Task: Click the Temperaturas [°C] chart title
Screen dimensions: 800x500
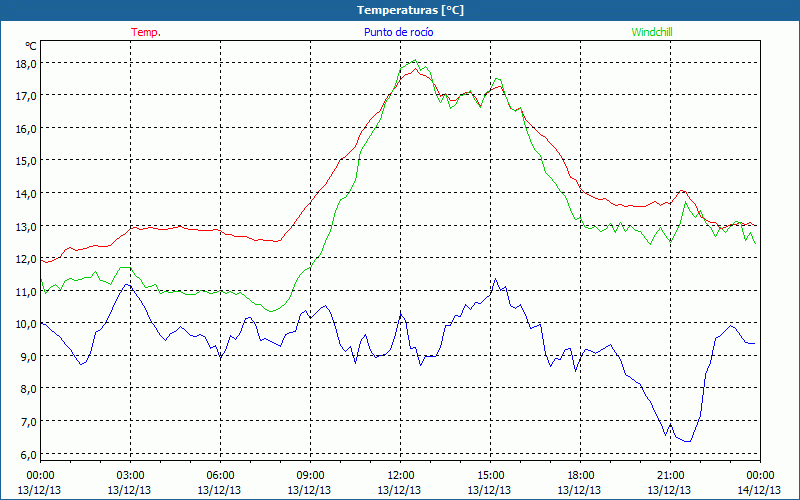Action: coord(410,10)
